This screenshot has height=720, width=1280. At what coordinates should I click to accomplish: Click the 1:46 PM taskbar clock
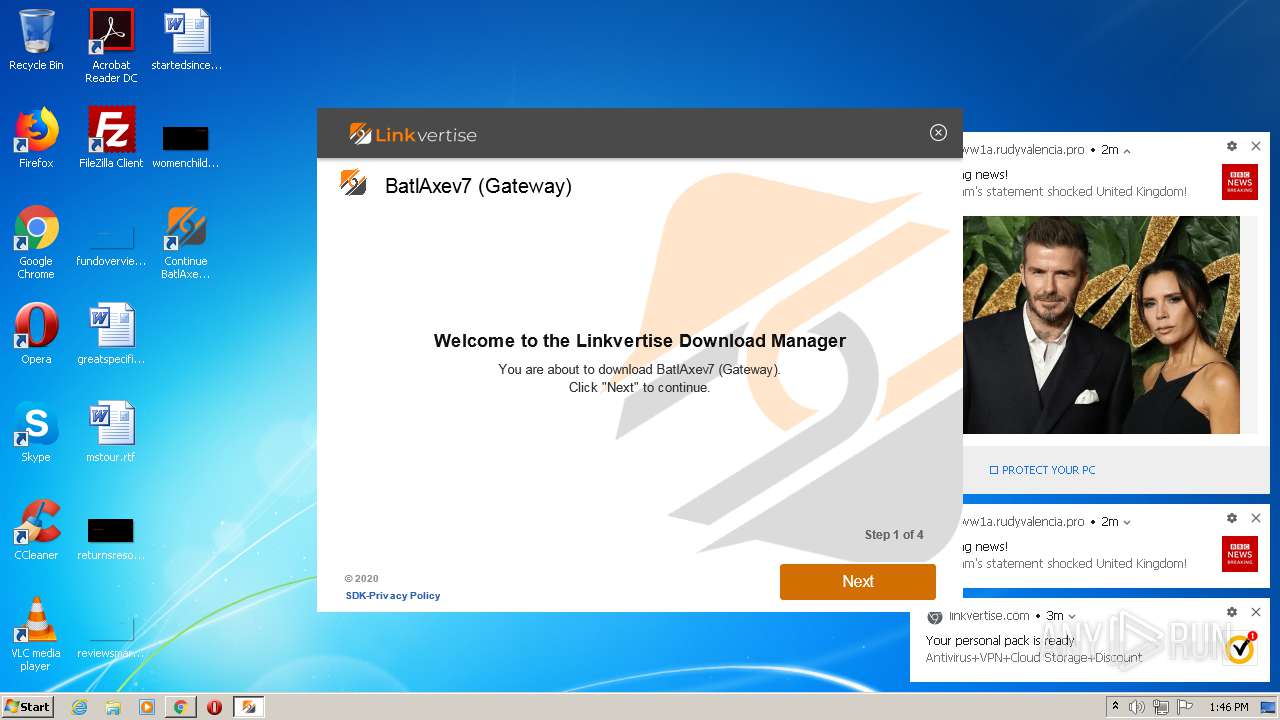pos(1229,707)
